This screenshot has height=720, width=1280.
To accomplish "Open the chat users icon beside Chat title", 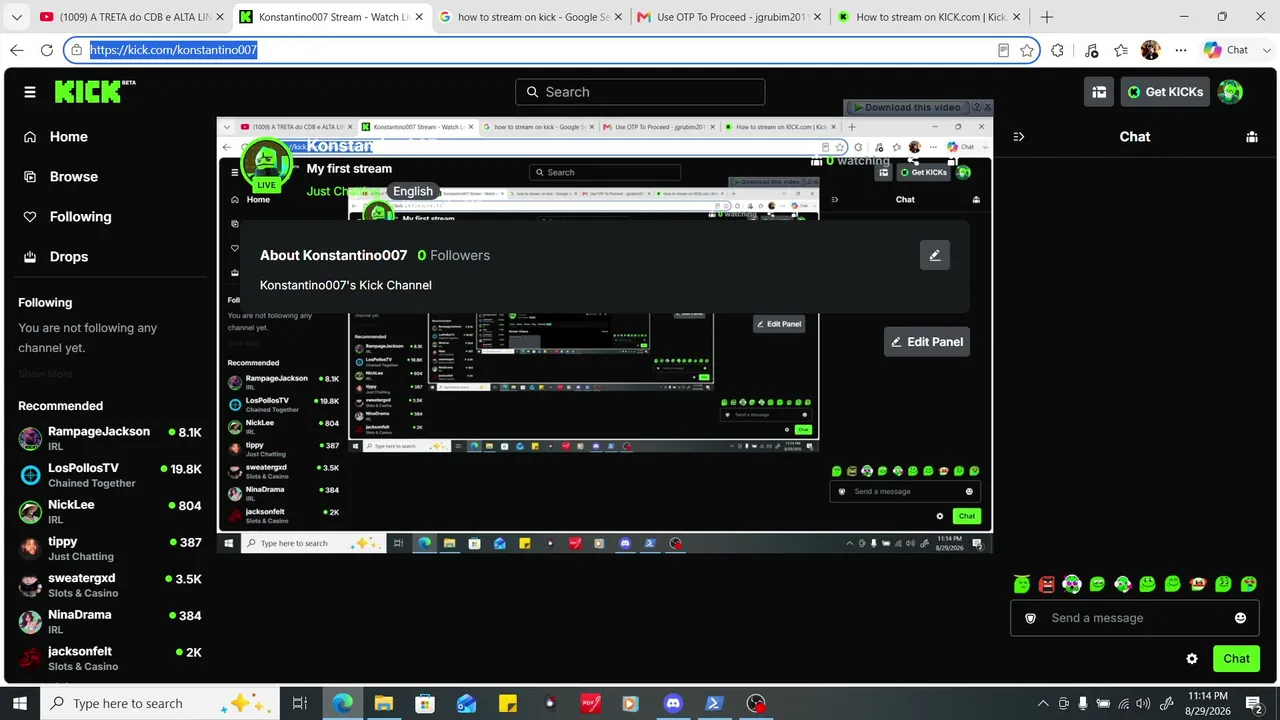I will coord(1251,137).
